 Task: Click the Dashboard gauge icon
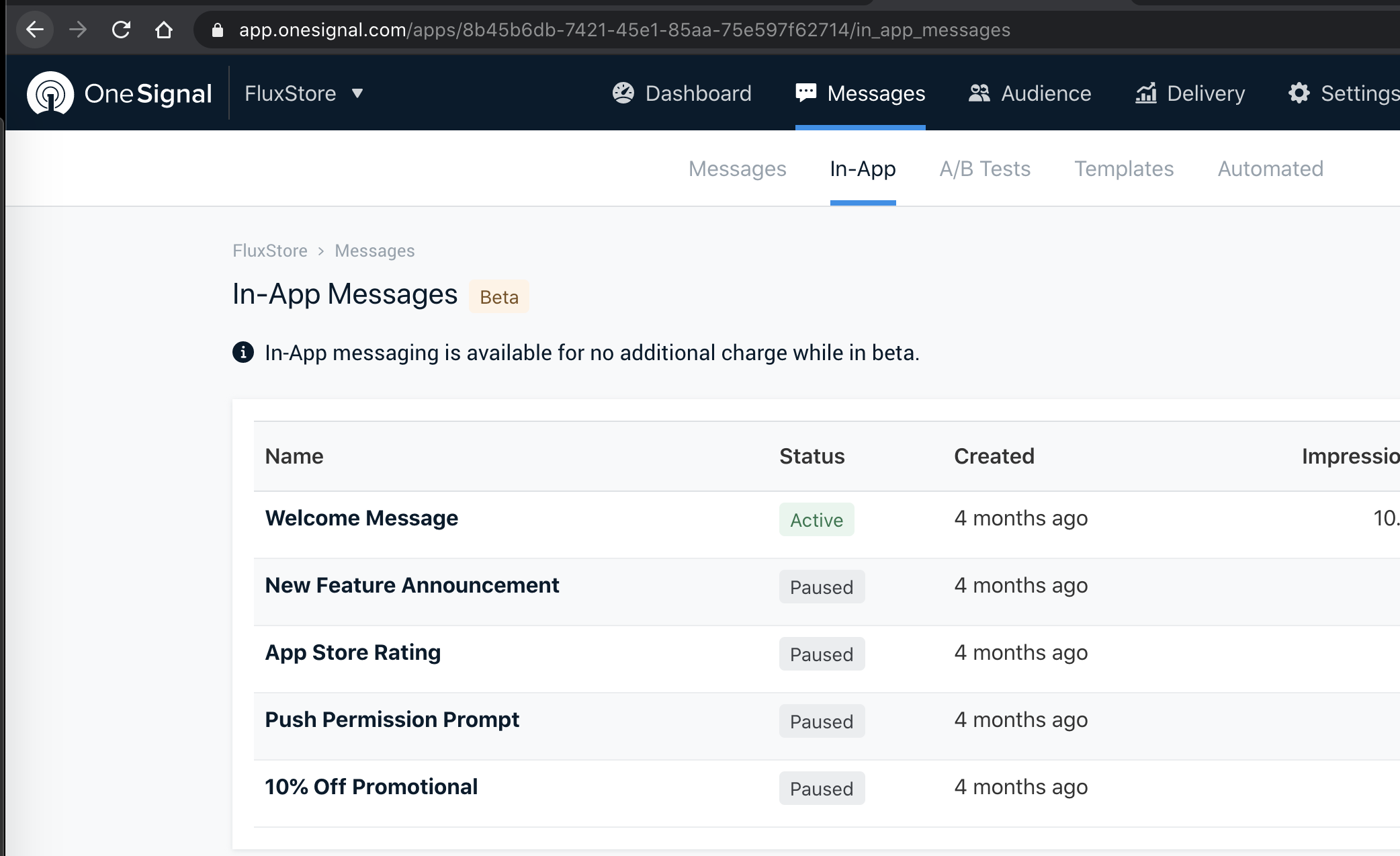pyautogui.click(x=623, y=93)
